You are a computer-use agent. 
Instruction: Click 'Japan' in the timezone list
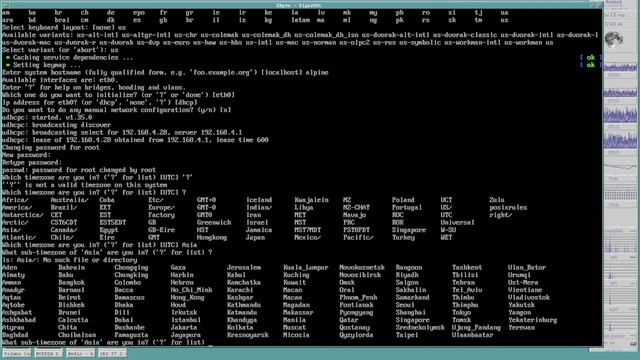coord(255,238)
